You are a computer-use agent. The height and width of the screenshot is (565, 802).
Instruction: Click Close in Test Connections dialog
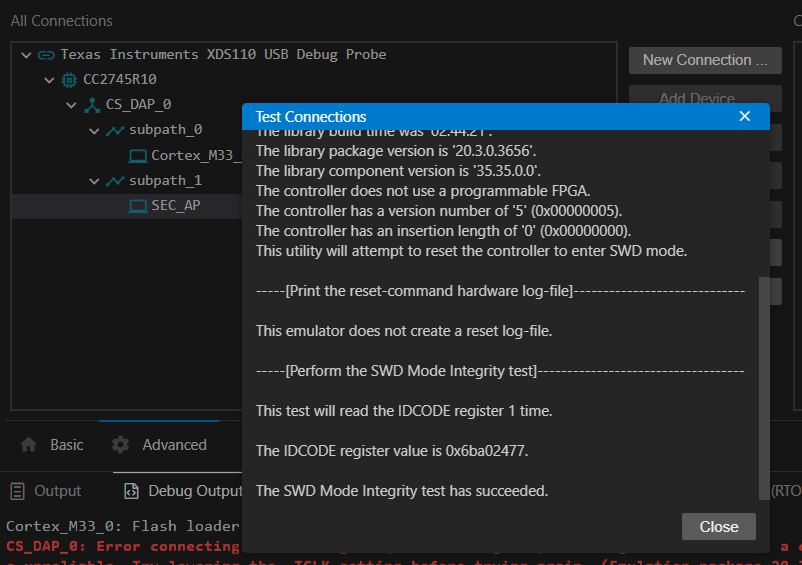(x=718, y=527)
